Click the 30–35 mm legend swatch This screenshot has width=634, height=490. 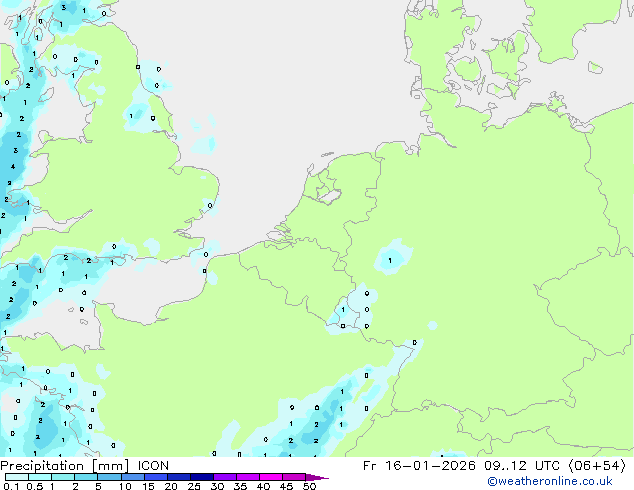[224, 477]
